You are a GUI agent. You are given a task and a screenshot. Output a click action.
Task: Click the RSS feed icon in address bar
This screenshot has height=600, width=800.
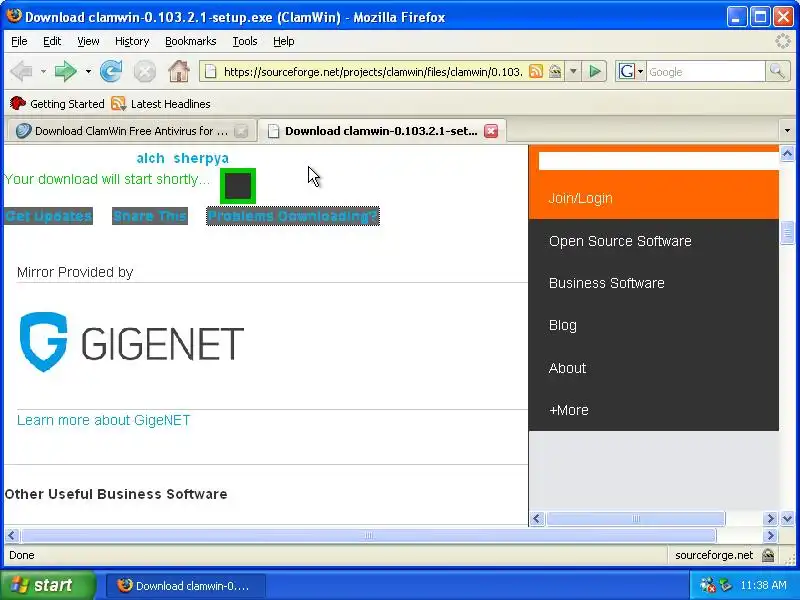(536, 71)
